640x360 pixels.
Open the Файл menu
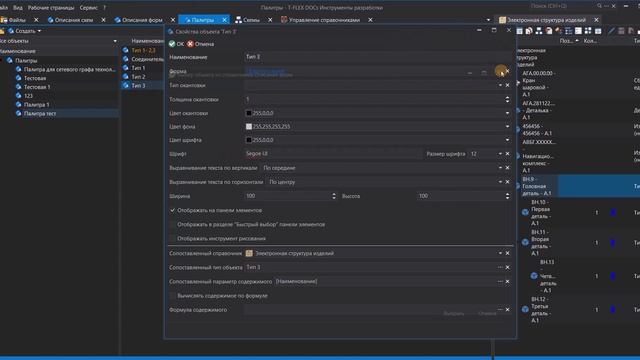[x=4, y=7]
